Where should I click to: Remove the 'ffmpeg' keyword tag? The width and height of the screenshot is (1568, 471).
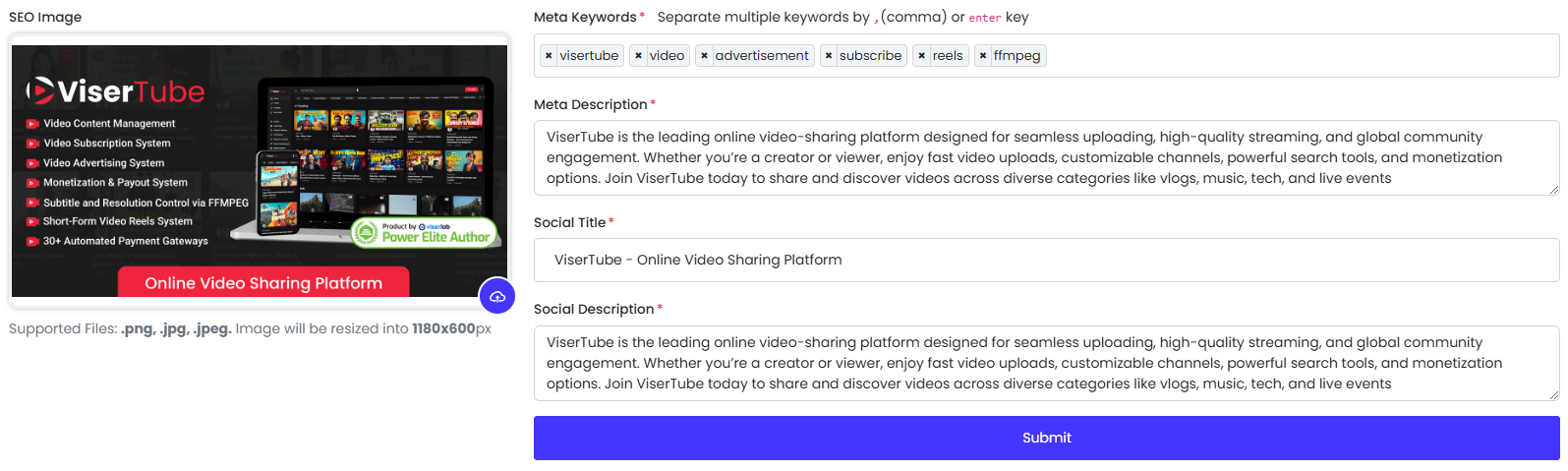pyautogui.click(x=983, y=56)
